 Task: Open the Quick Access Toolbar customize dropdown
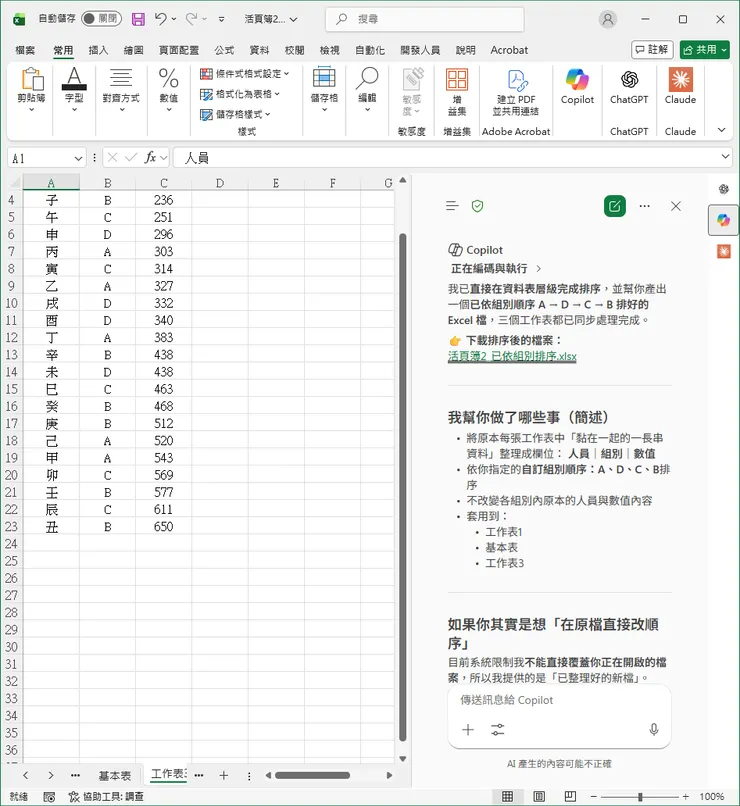click(221, 20)
